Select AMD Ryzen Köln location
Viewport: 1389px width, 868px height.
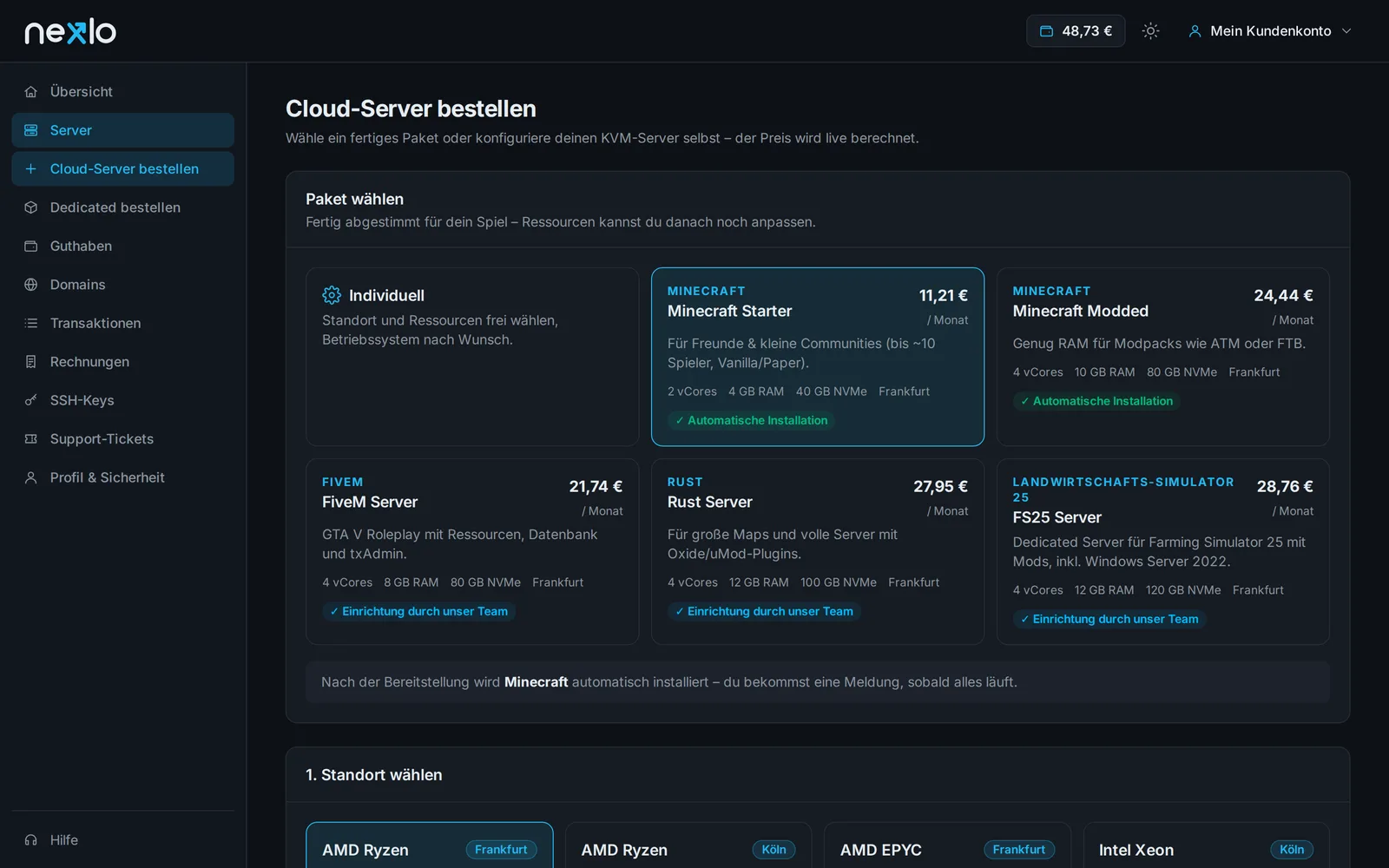tap(688, 845)
